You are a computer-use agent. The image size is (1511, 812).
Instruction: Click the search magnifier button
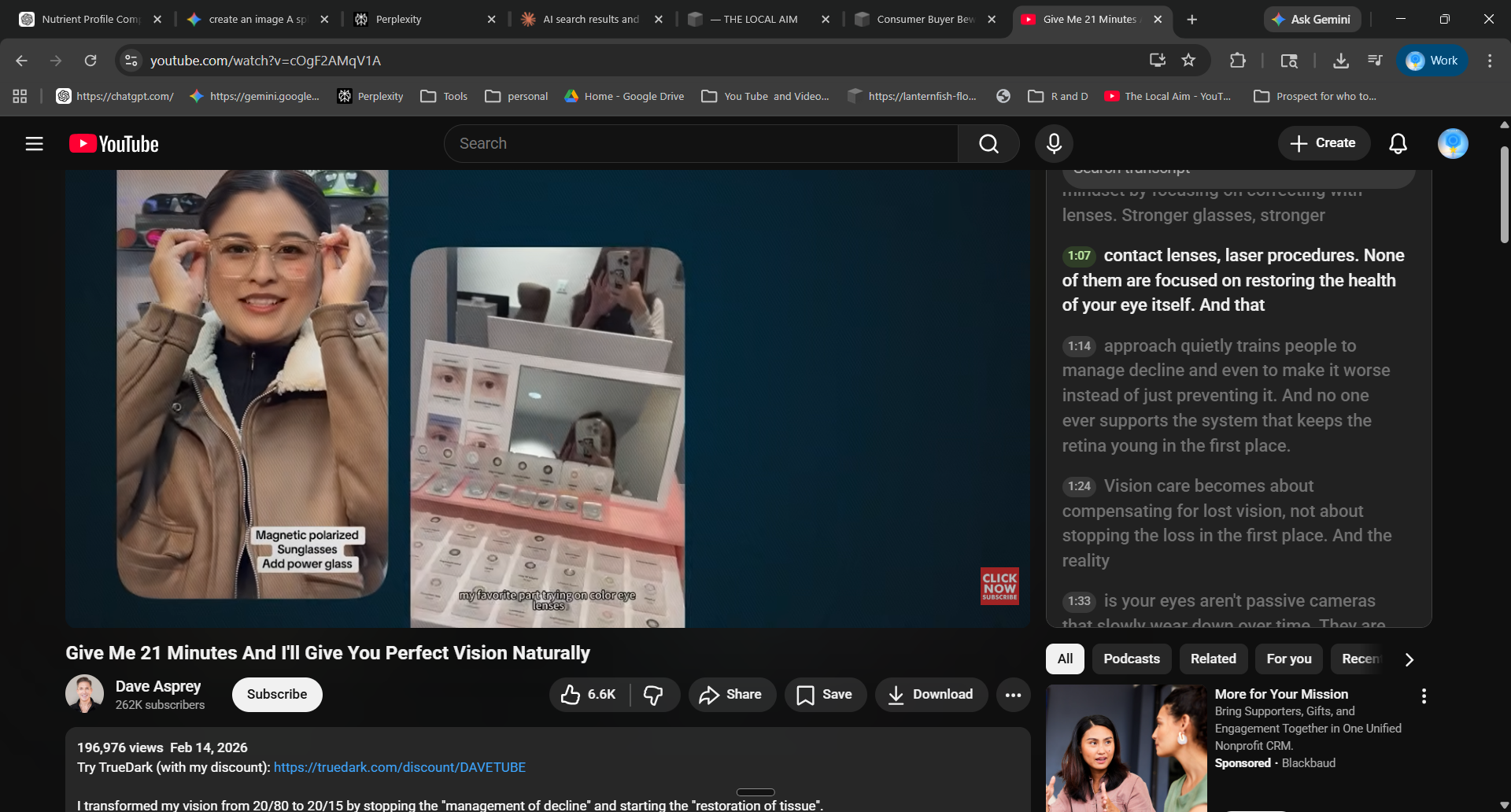click(988, 144)
